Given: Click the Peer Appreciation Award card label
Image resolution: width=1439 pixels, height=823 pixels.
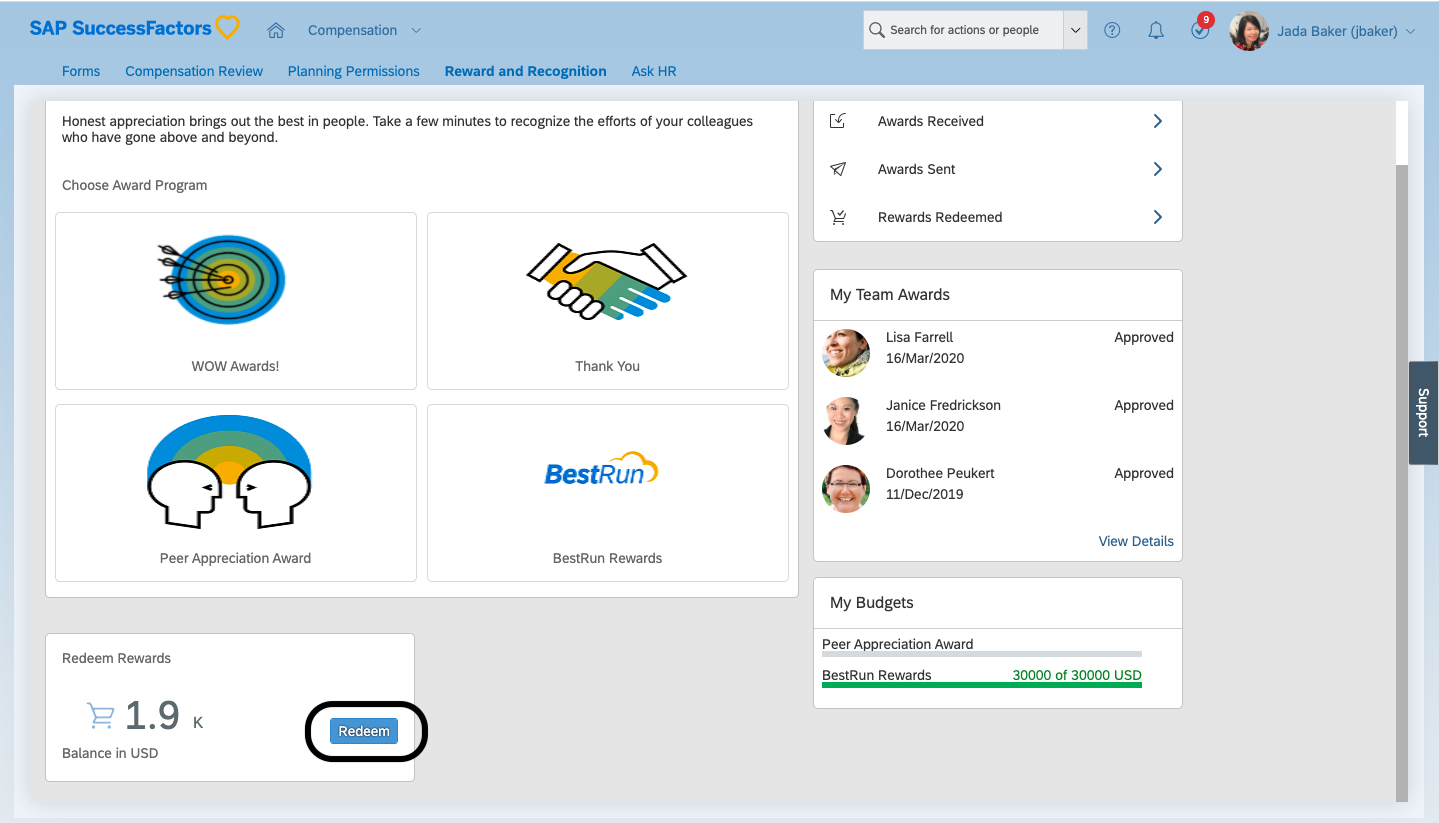Looking at the screenshot, I should click(x=235, y=558).
